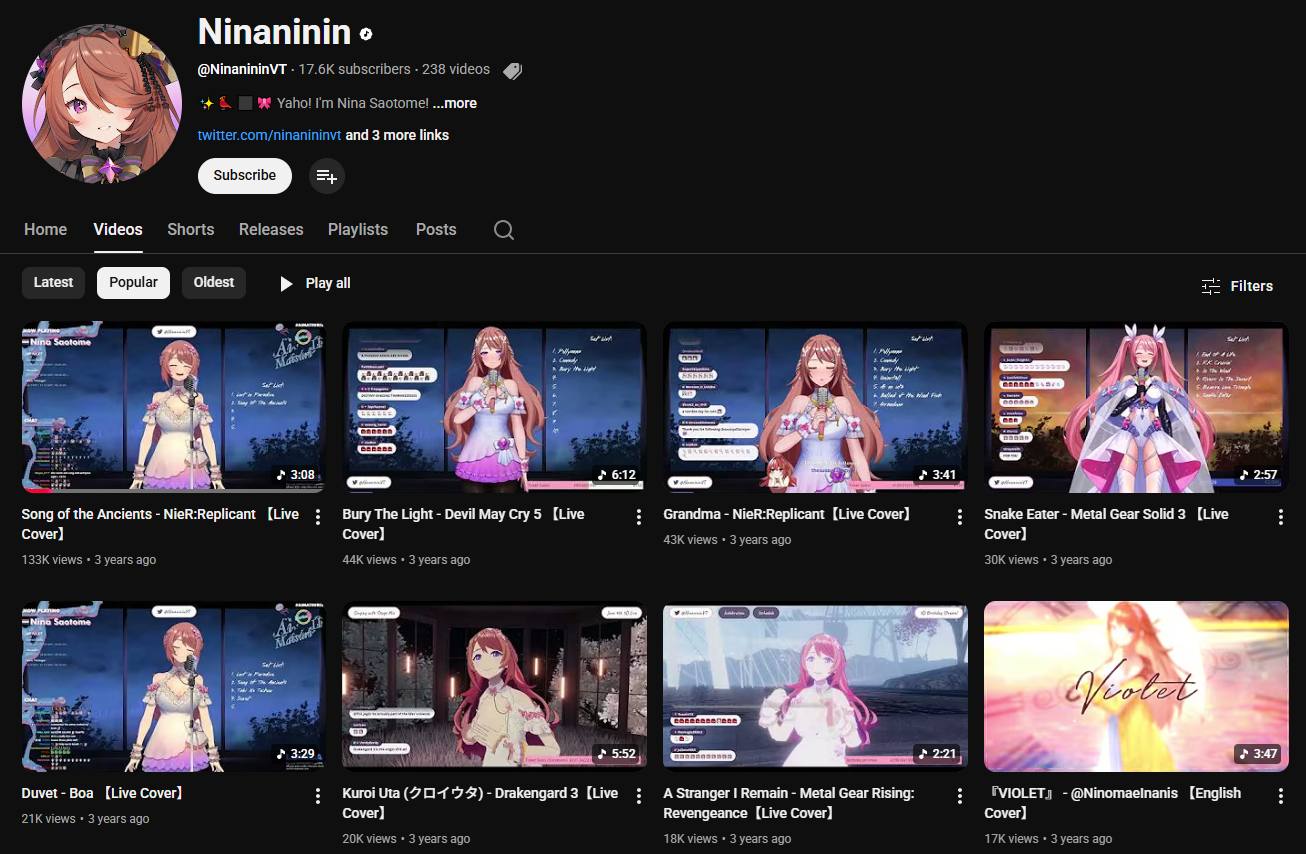1306x854 pixels.
Task: Click the Play all triangle icon
Action: (x=286, y=284)
